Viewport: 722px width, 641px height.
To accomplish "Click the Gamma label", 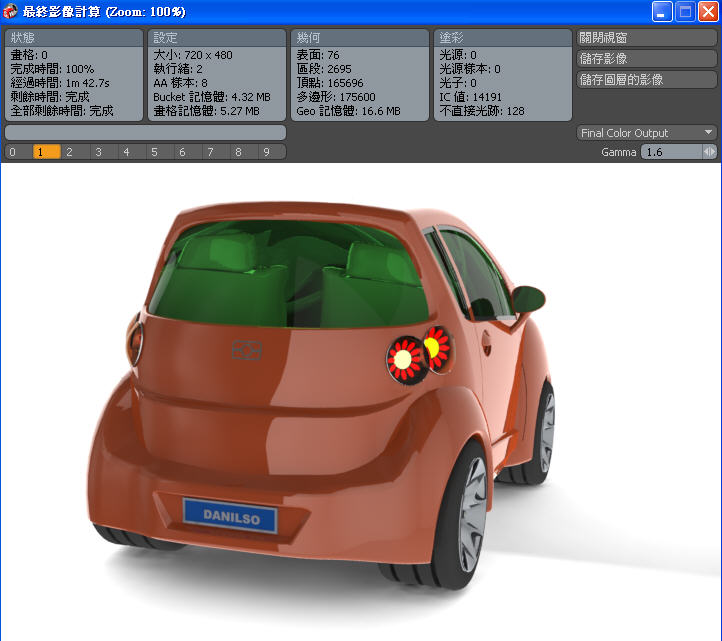I will pyautogui.click(x=618, y=152).
